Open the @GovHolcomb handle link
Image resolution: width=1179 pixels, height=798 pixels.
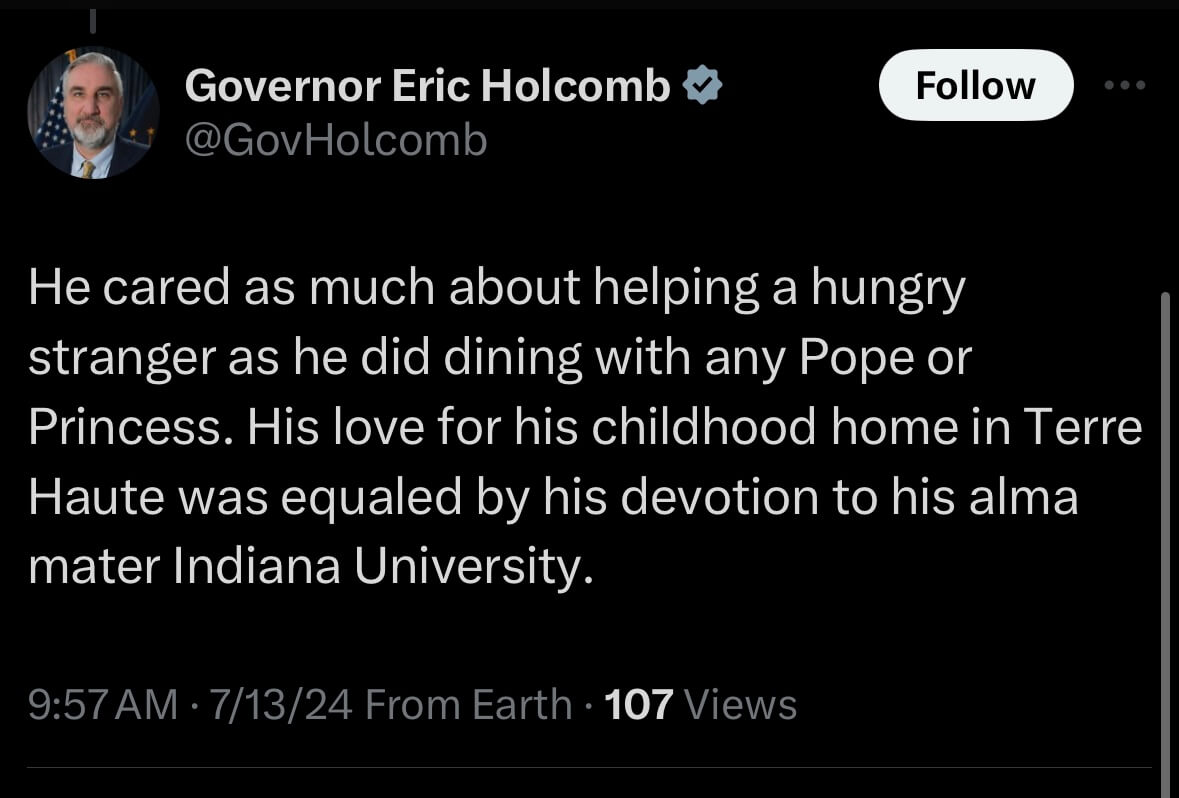pos(336,141)
